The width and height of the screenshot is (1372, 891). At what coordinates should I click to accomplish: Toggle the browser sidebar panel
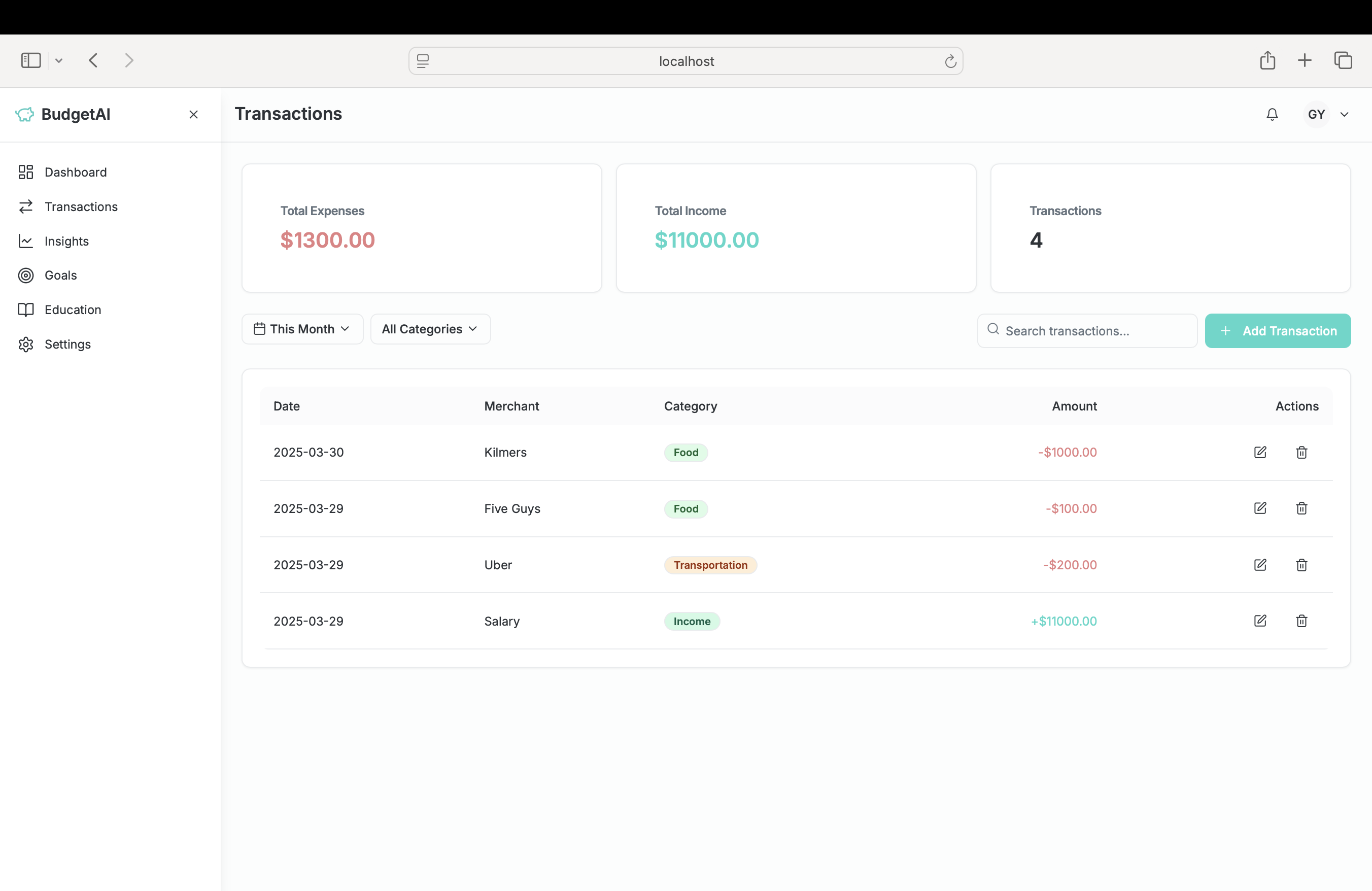click(x=31, y=60)
